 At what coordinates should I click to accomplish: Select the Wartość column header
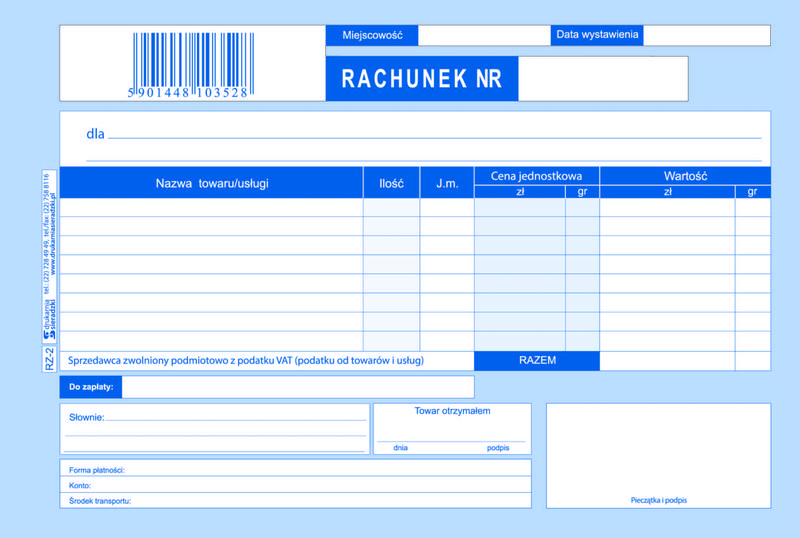(685, 176)
